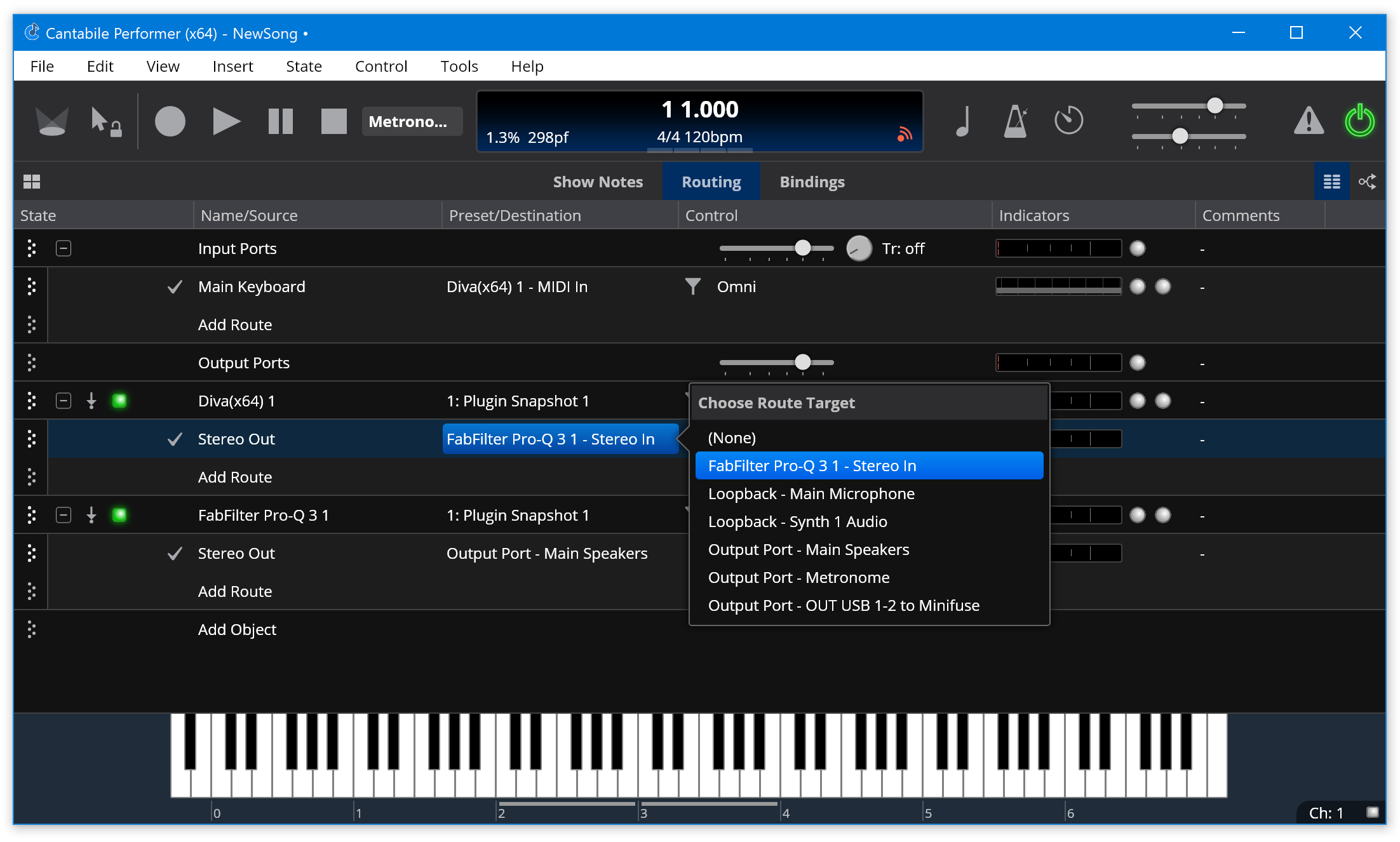The height and width of the screenshot is (842, 1400).
Task: Open FabFilter Stereo Out destination Main Speakers
Action: [547, 553]
